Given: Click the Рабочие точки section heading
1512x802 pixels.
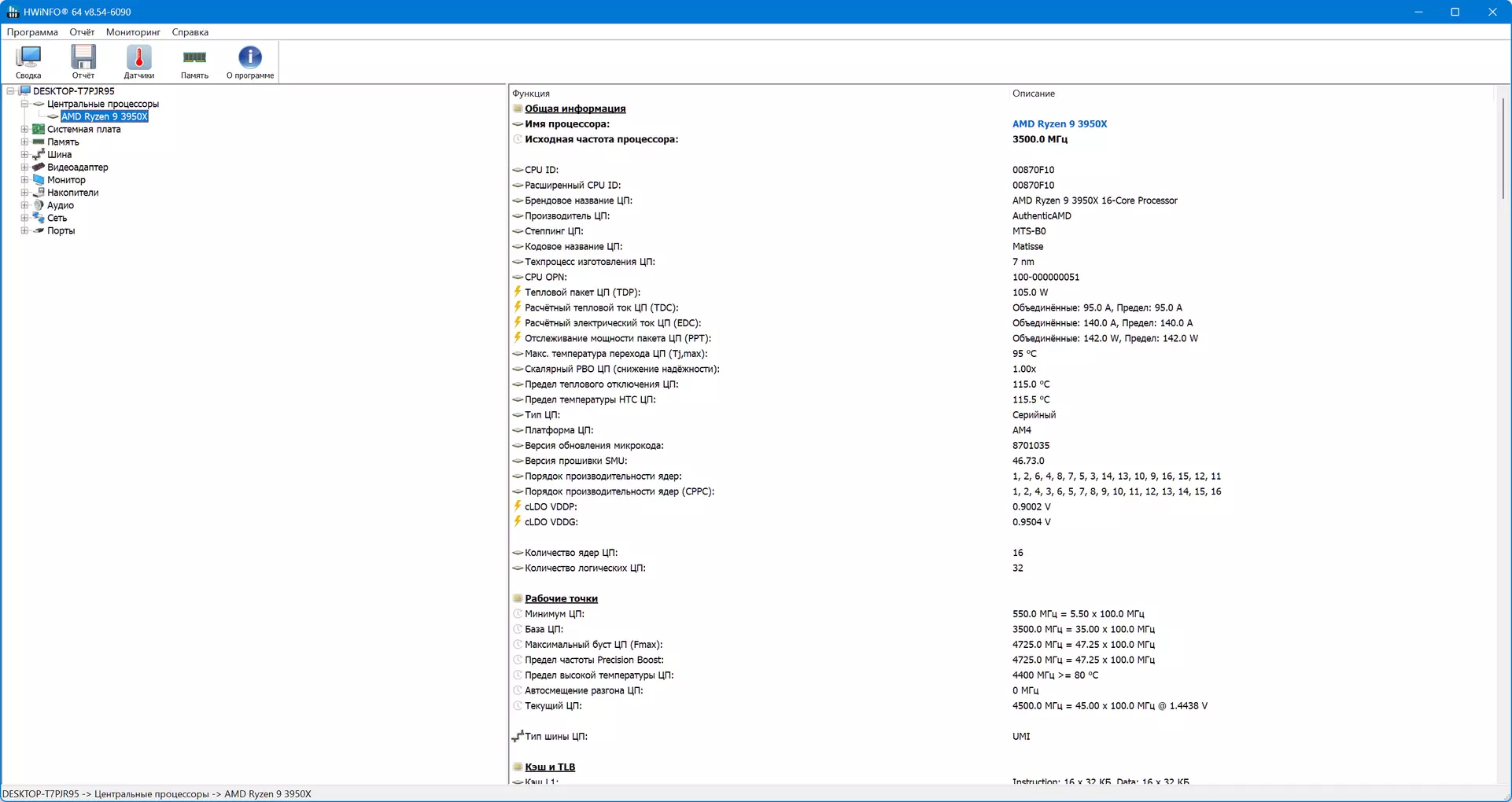Looking at the screenshot, I should pyautogui.click(x=561, y=598).
